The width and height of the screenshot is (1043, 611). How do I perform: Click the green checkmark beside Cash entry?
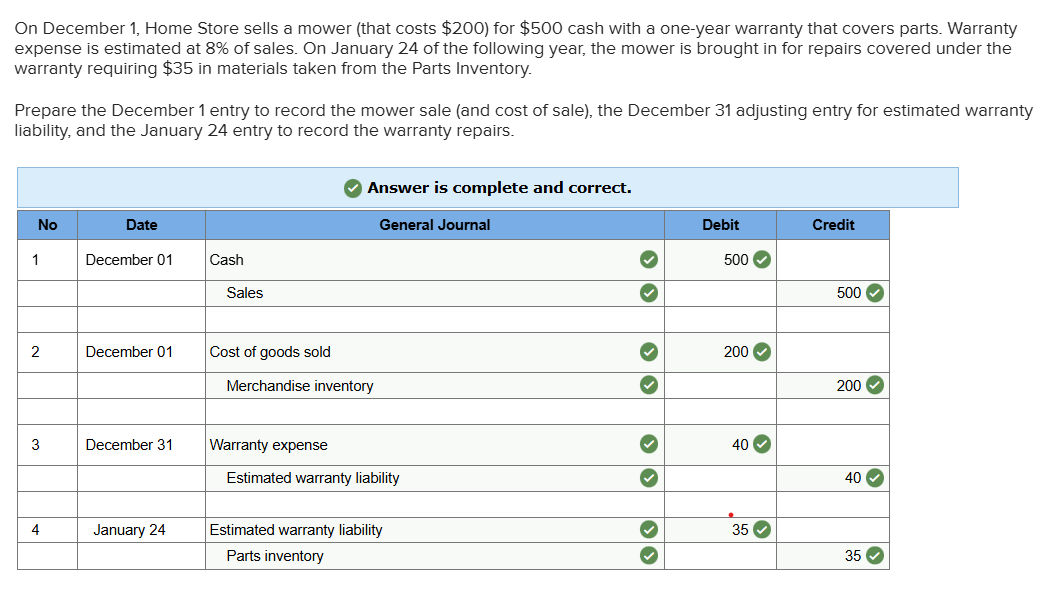649,260
